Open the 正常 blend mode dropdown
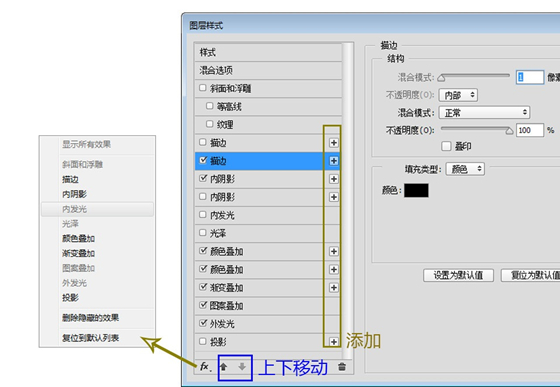 484,112
